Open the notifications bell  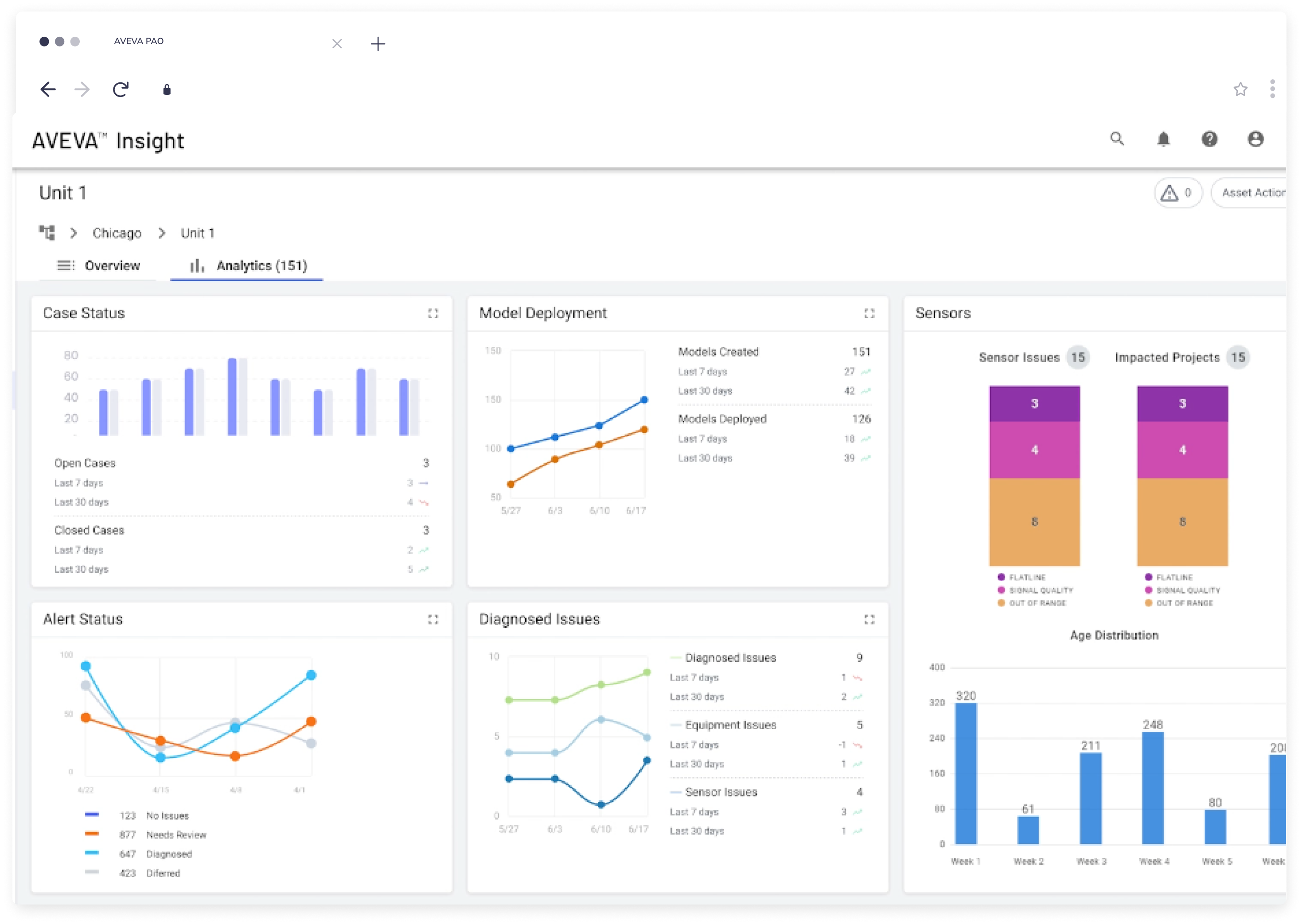point(1163,139)
